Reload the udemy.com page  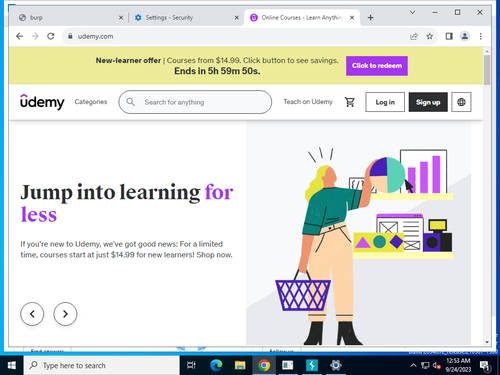click(51, 36)
